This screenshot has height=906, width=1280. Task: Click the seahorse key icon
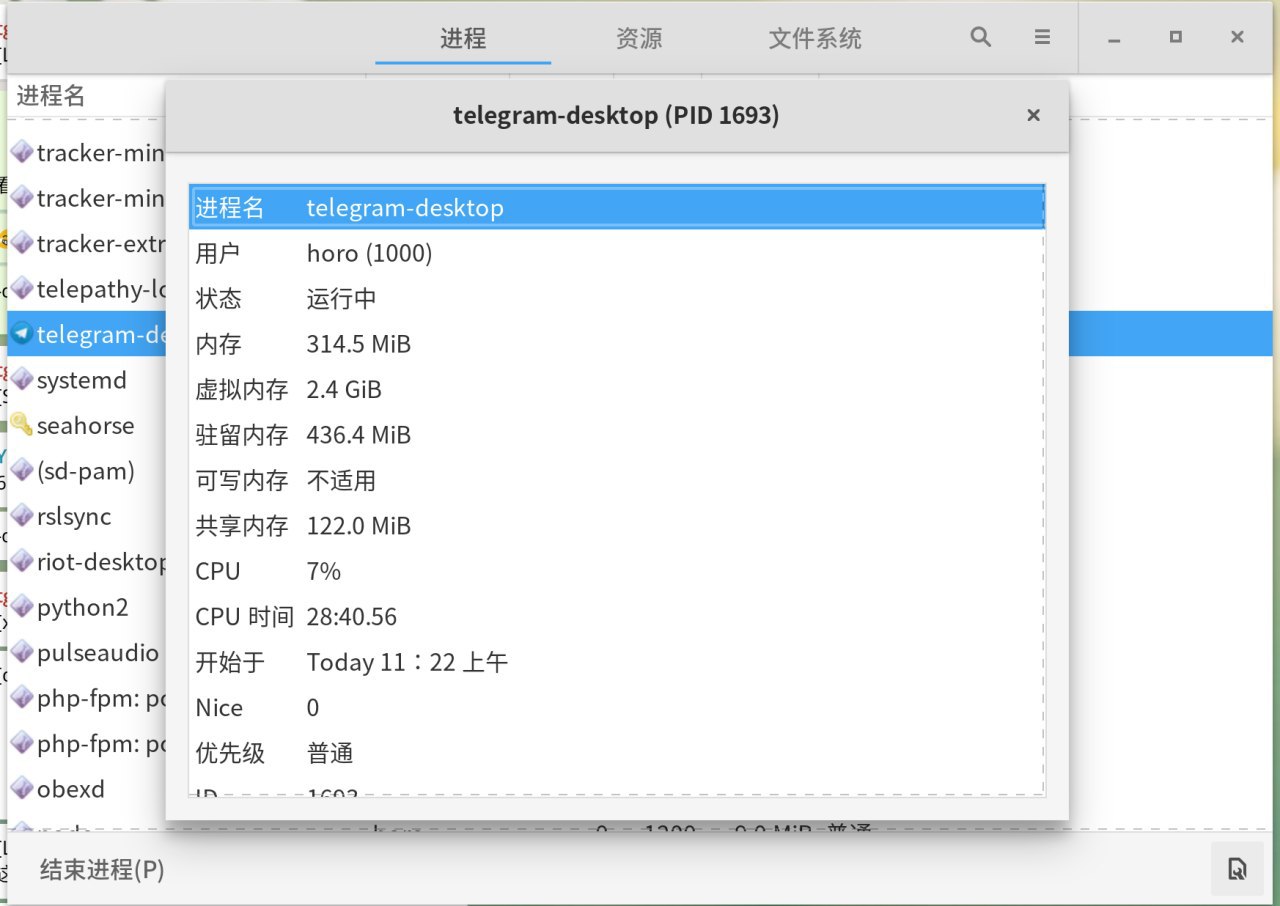(21, 425)
